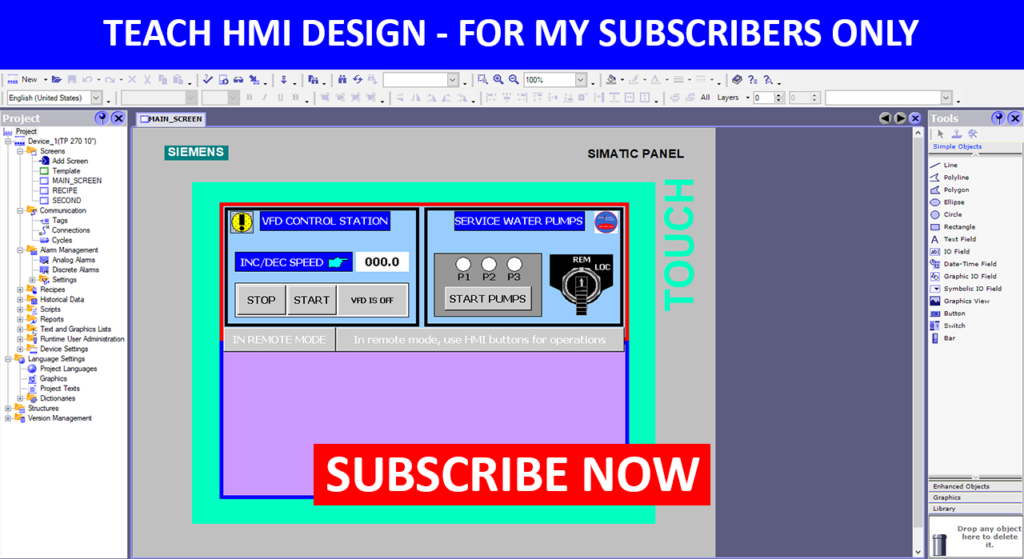This screenshot has height=559, width=1024.
Task: Select the IO Field object tool
Action: pos(955,252)
